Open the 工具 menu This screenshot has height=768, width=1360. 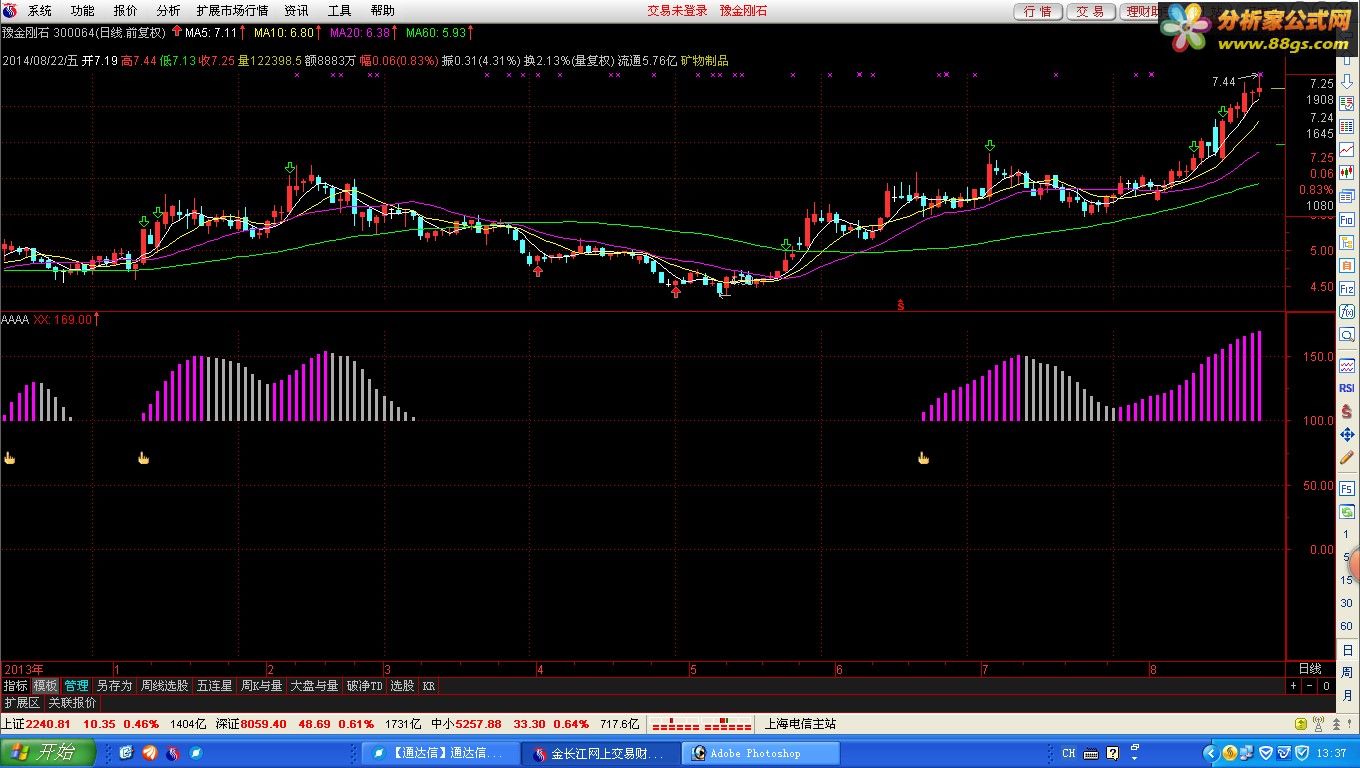pyautogui.click(x=340, y=11)
